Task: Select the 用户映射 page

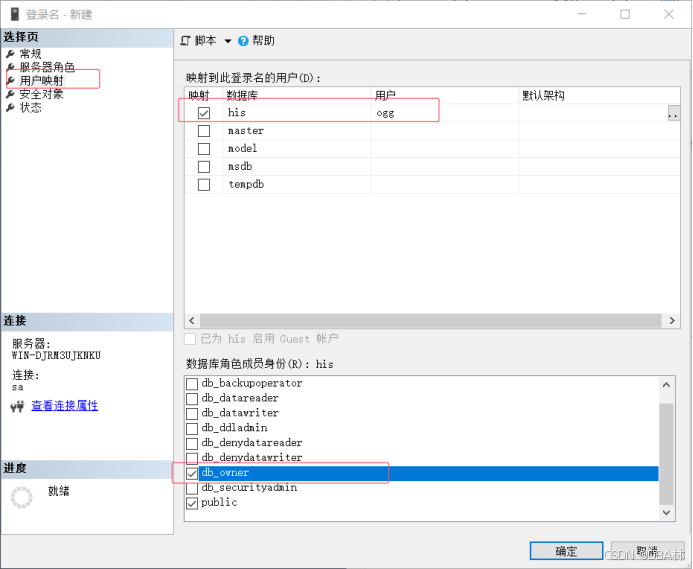Action: pyautogui.click(x=42, y=80)
